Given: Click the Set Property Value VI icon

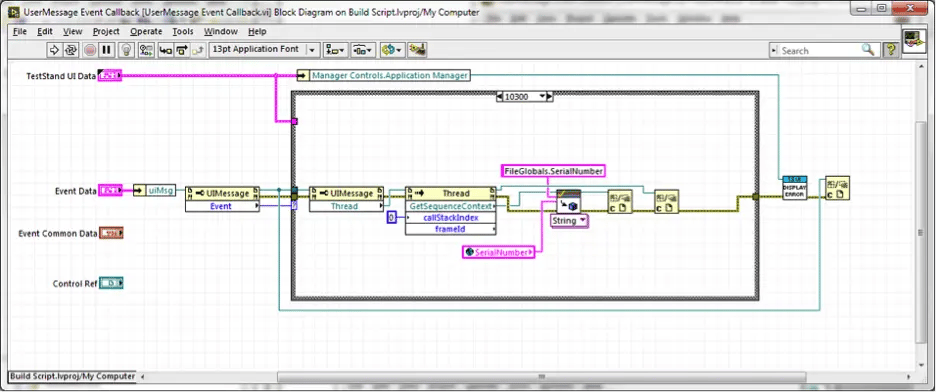Looking at the screenshot, I should pos(568,202).
